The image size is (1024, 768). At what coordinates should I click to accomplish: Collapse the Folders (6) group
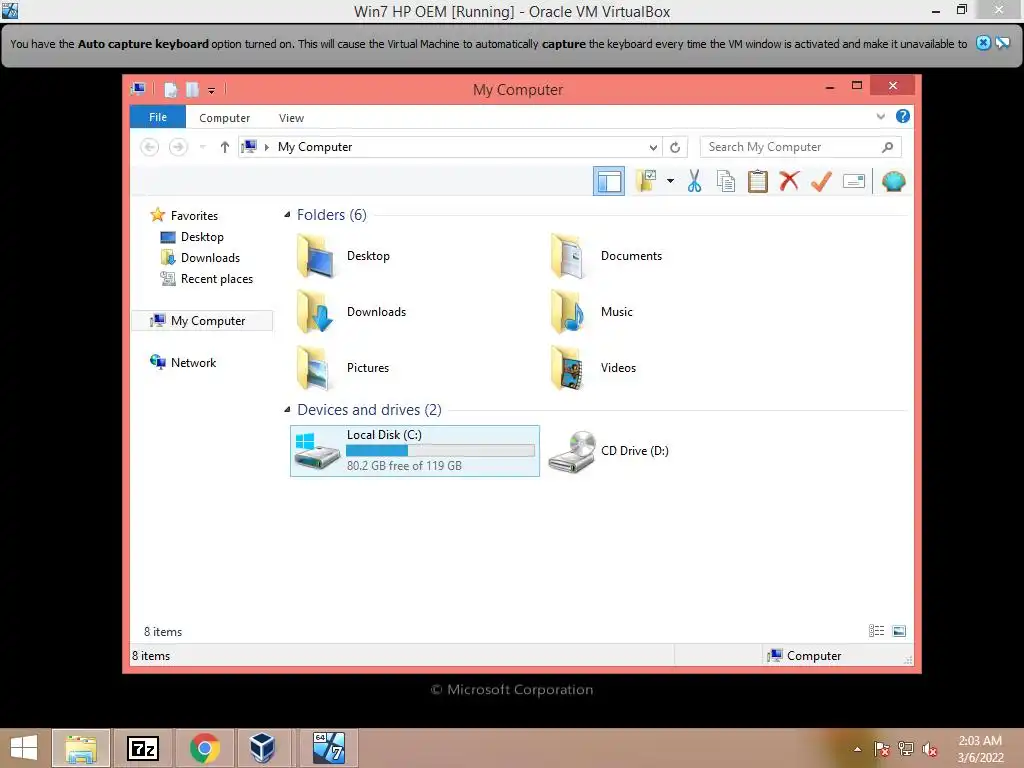pyautogui.click(x=287, y=215)
